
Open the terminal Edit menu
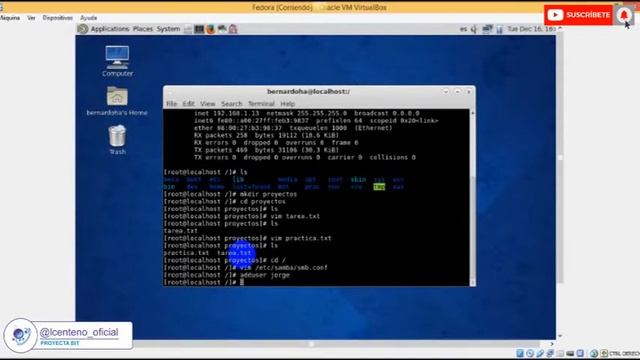click(188, 104)
